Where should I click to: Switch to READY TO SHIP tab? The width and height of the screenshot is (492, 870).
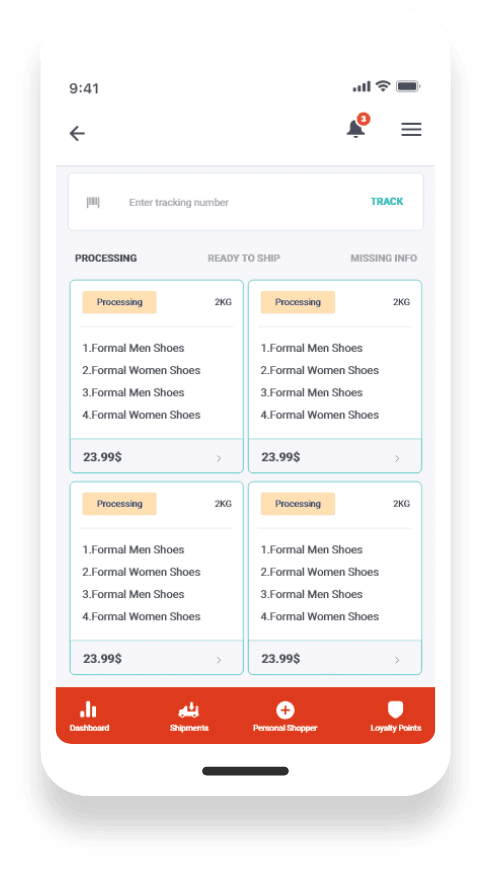pyautogui.click(x=244, y=258)
